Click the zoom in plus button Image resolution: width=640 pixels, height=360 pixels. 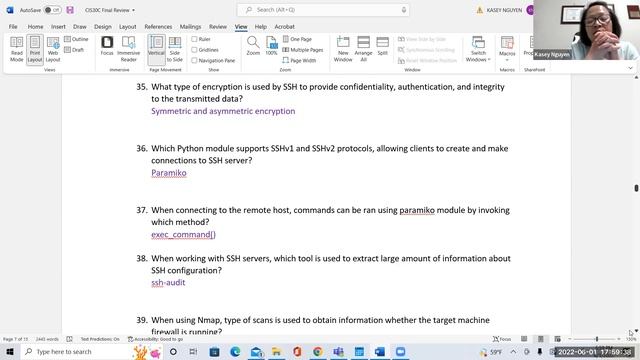tap(619, 339)
